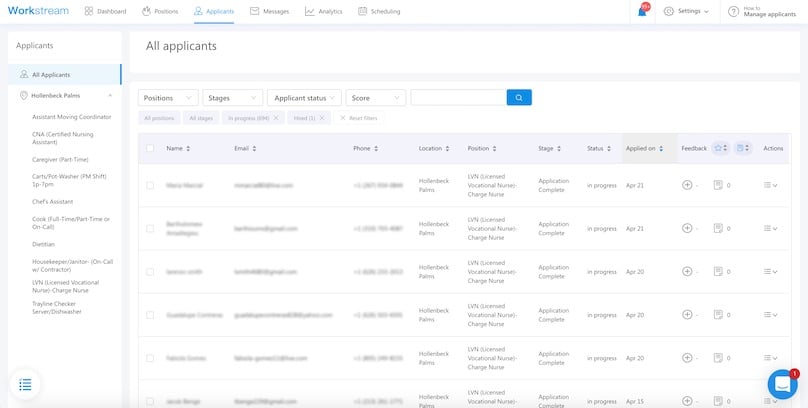Open notes icon in first applicant row

(718, 185)
